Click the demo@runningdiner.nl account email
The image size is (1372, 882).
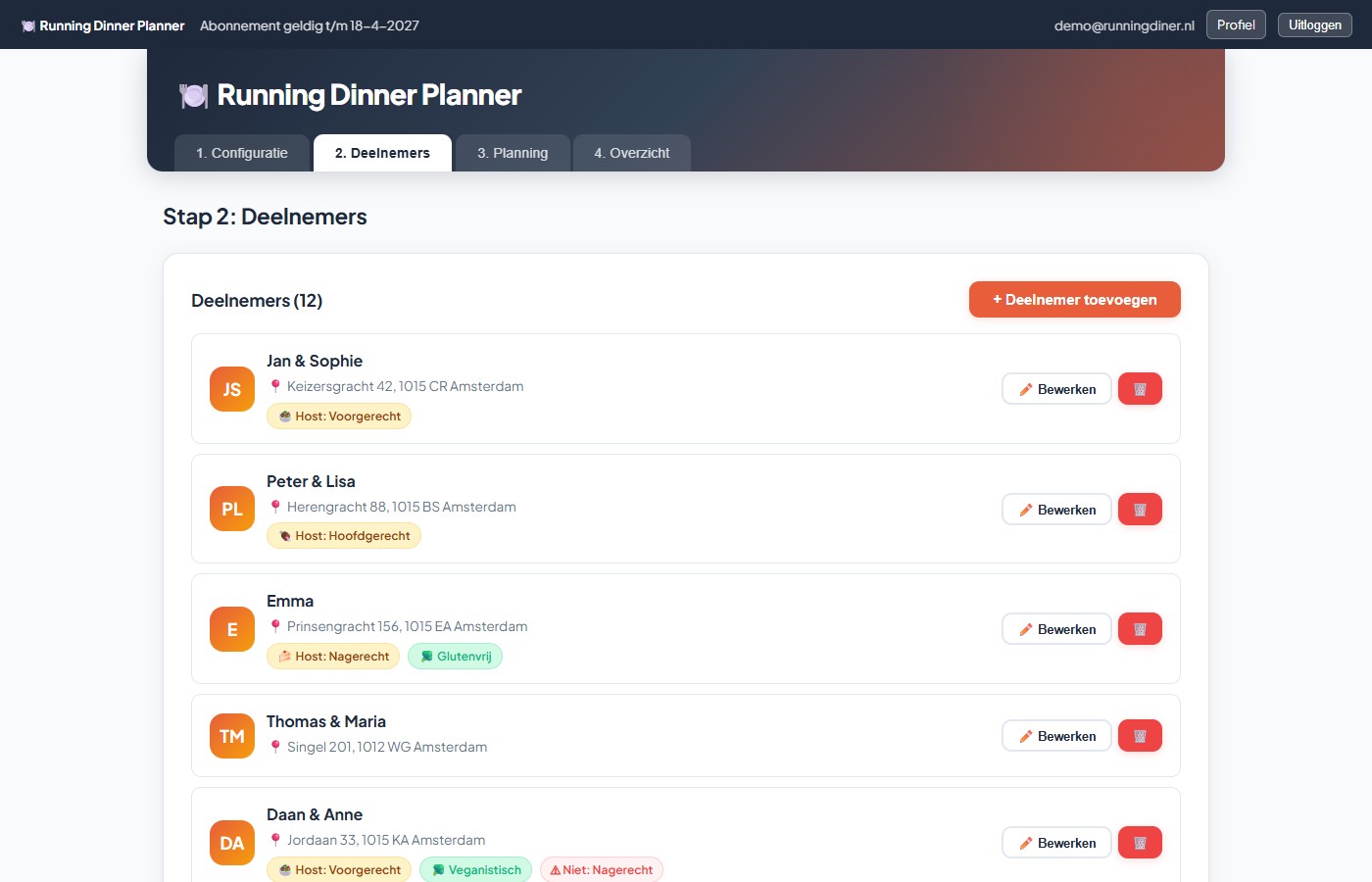(x=1124, y=25)
